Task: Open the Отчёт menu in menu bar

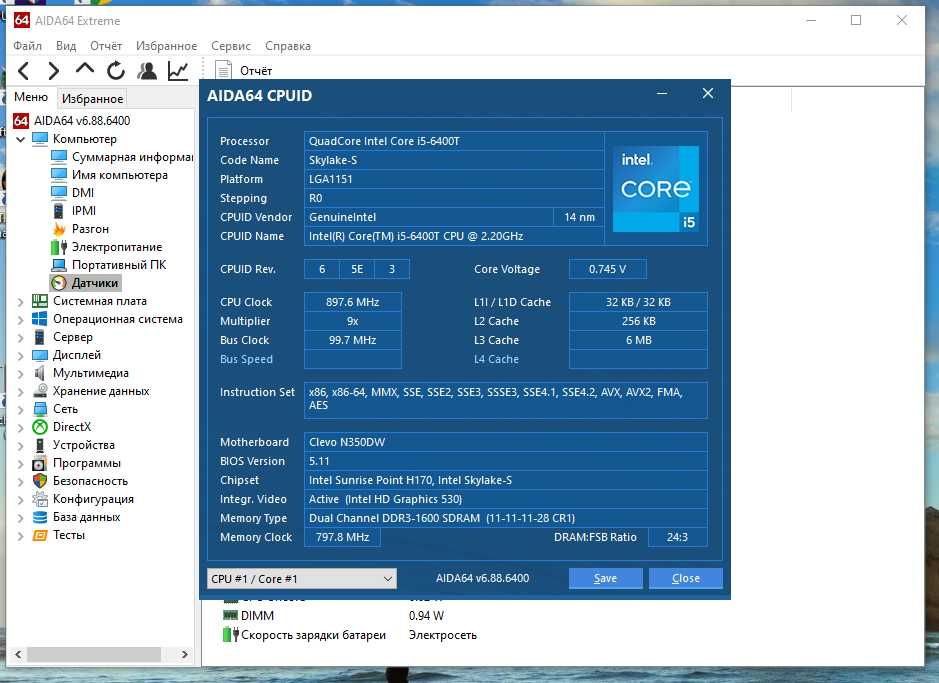Action: (106, 46)
